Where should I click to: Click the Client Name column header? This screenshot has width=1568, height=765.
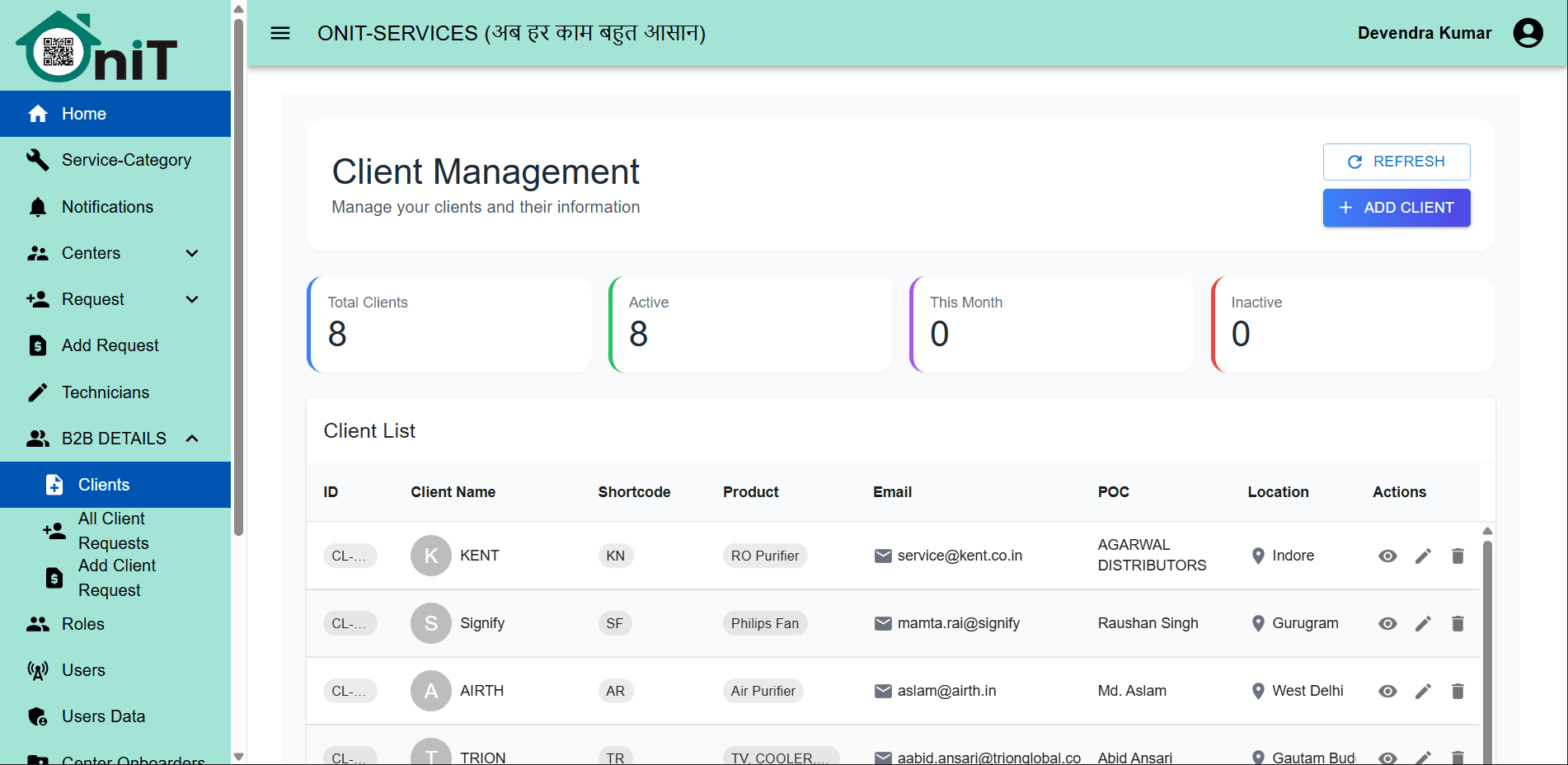[453, 492]
